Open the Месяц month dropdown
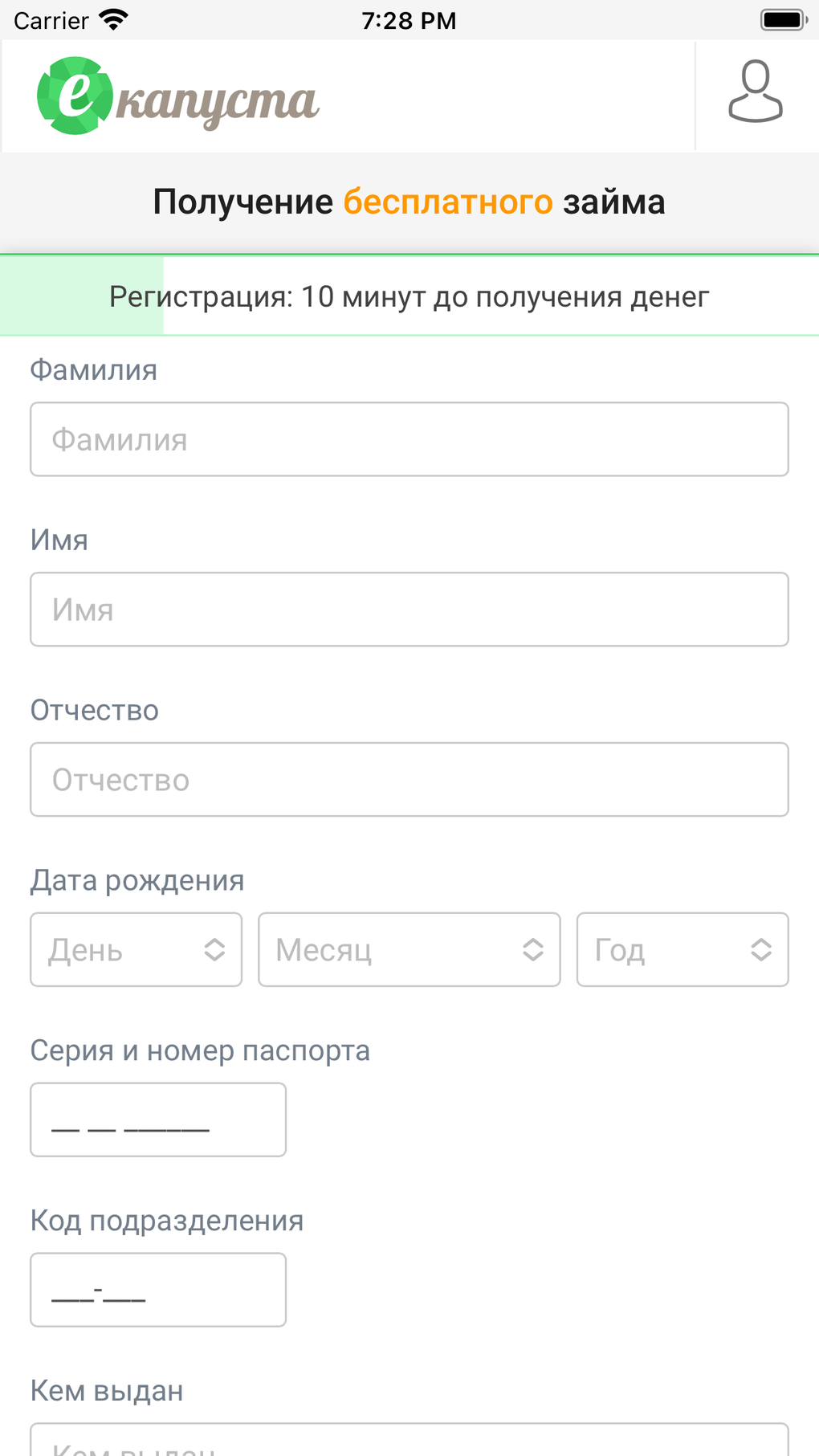Screen dimensions: 819x1456 tap(409, 949)
